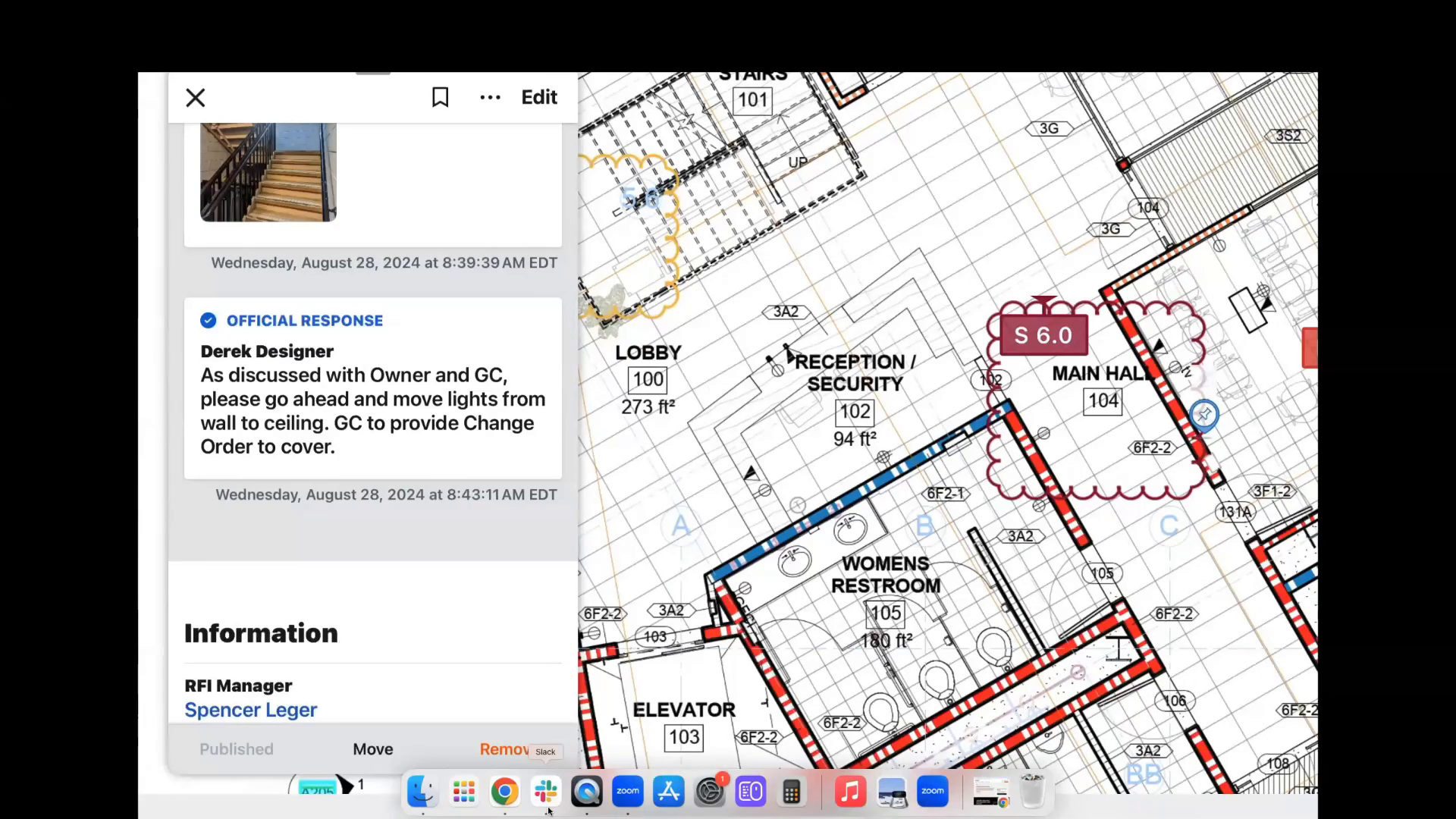Select Derek Designer's official response card
This screenshot has width=1456, height=819.
tap(372, 388)
